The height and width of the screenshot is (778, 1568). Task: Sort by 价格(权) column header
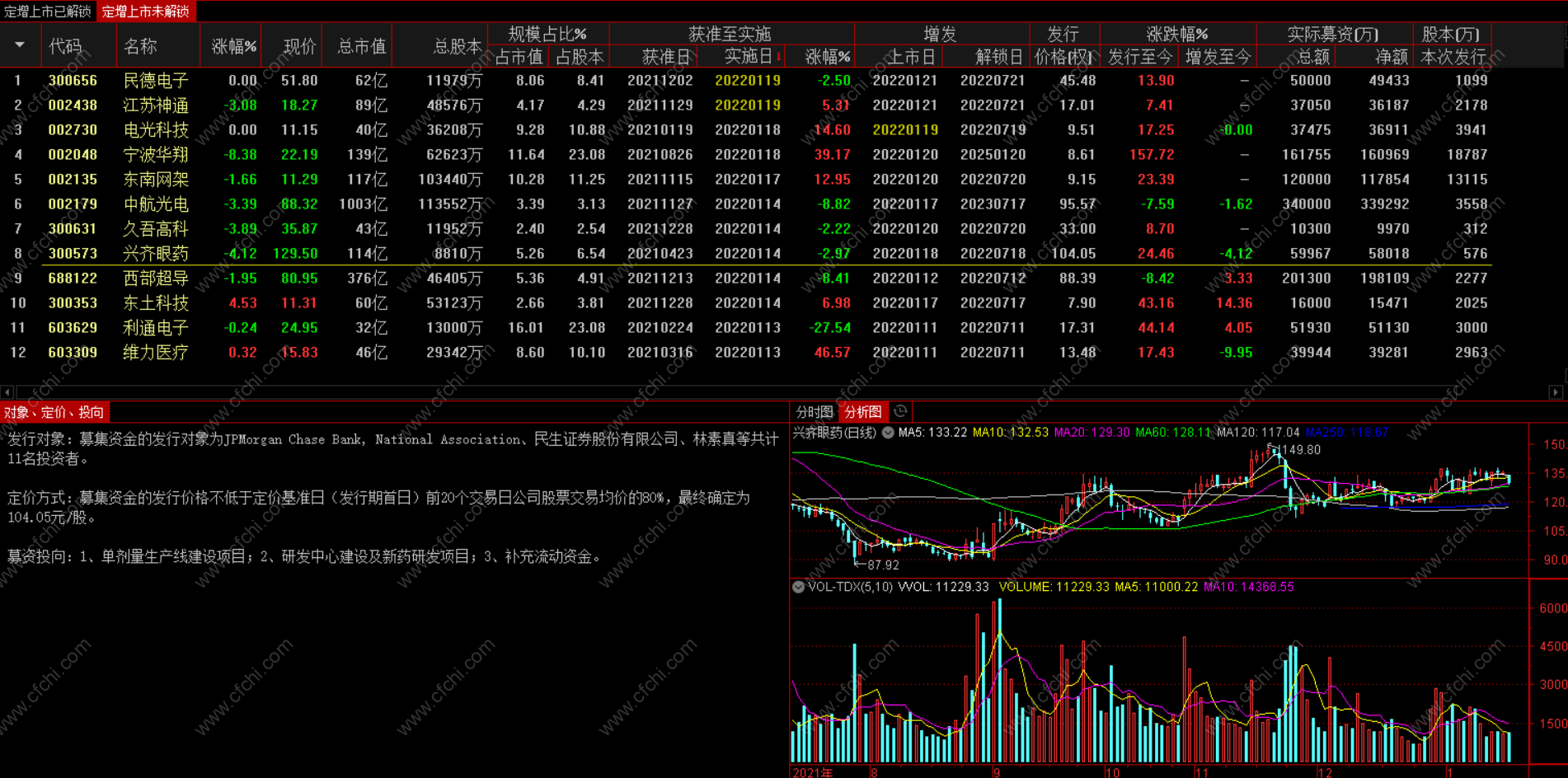click(1064, 57)
